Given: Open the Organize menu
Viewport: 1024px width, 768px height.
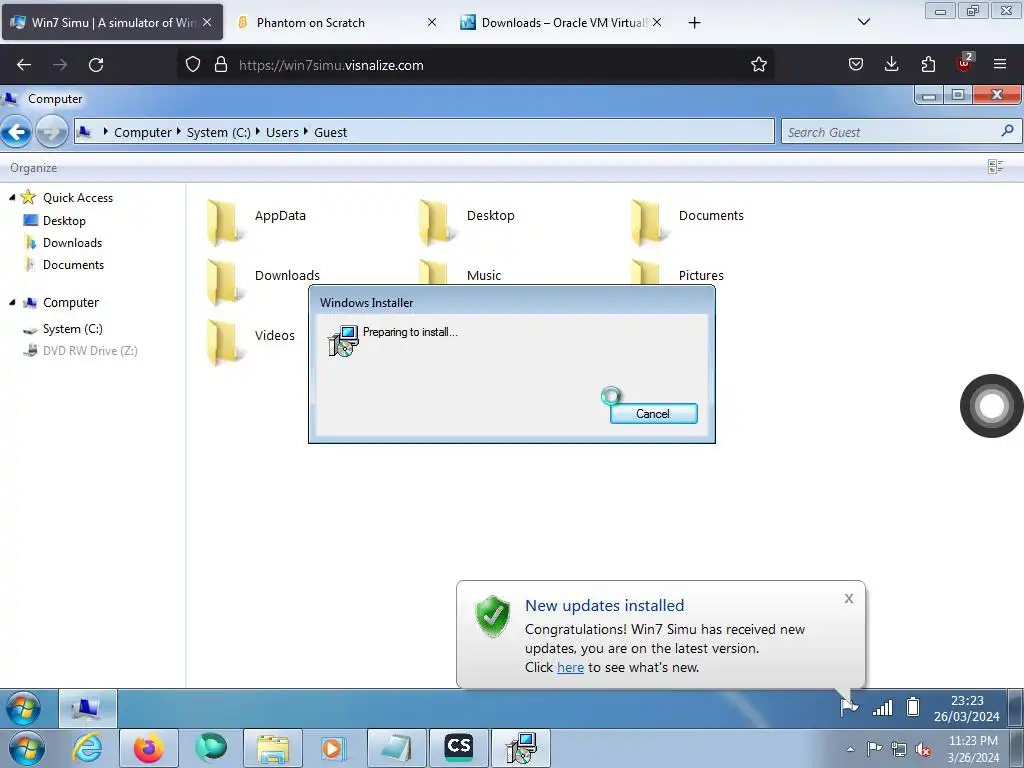Looking at the screenshot, I should point(33,168).
